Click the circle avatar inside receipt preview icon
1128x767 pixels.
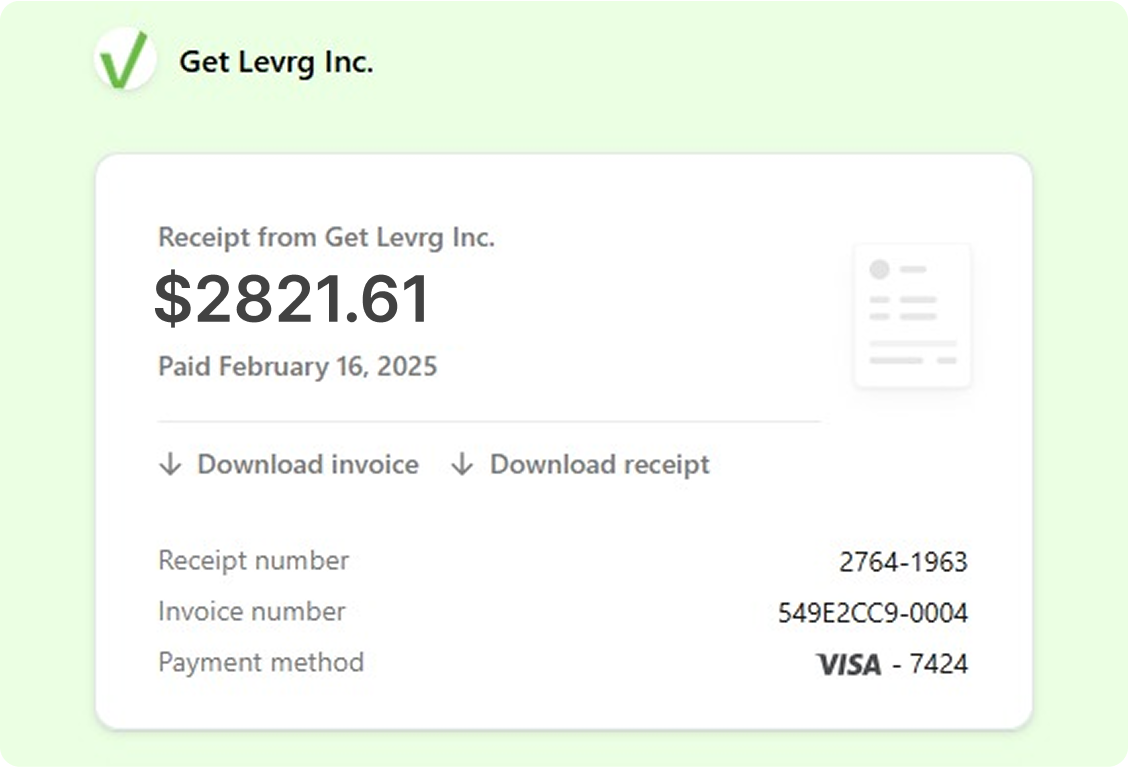click(879, 268)
